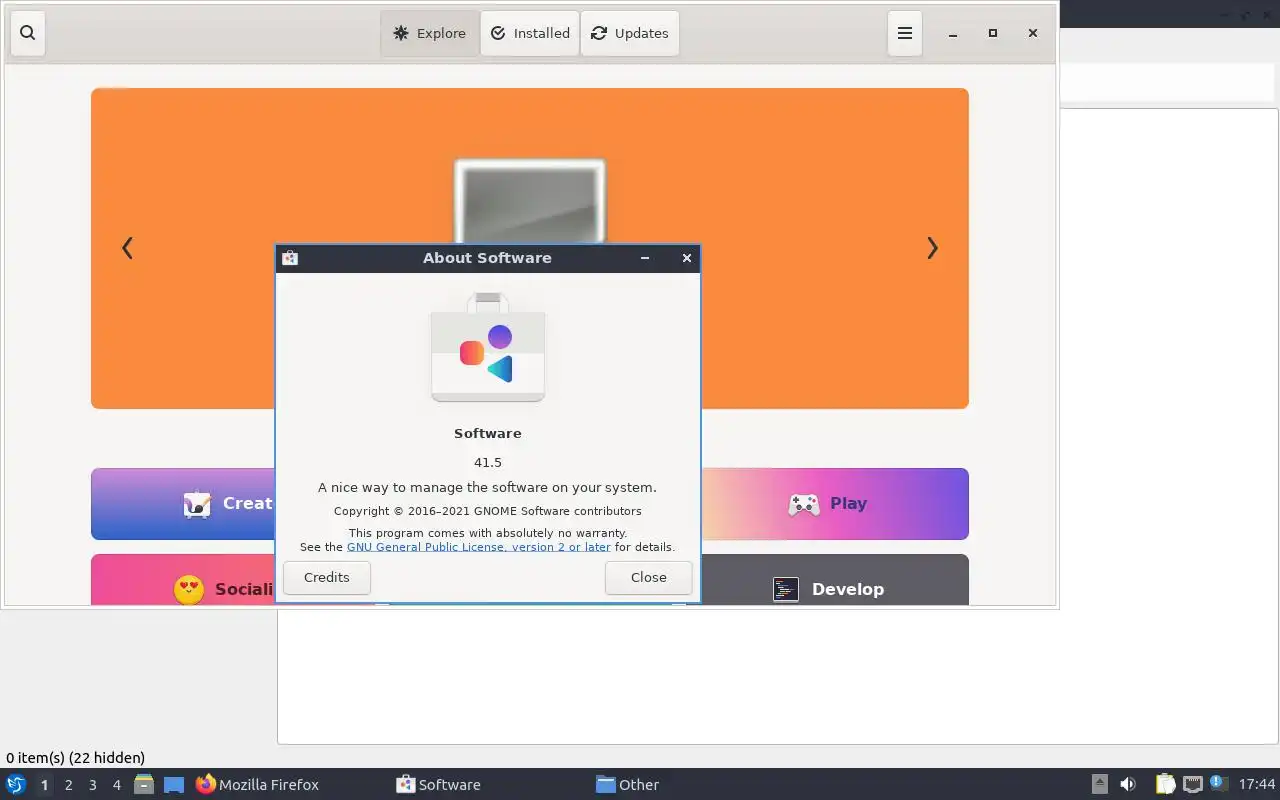
Task: Click the removable media eject tray icon
Action: pos(1099,784)
